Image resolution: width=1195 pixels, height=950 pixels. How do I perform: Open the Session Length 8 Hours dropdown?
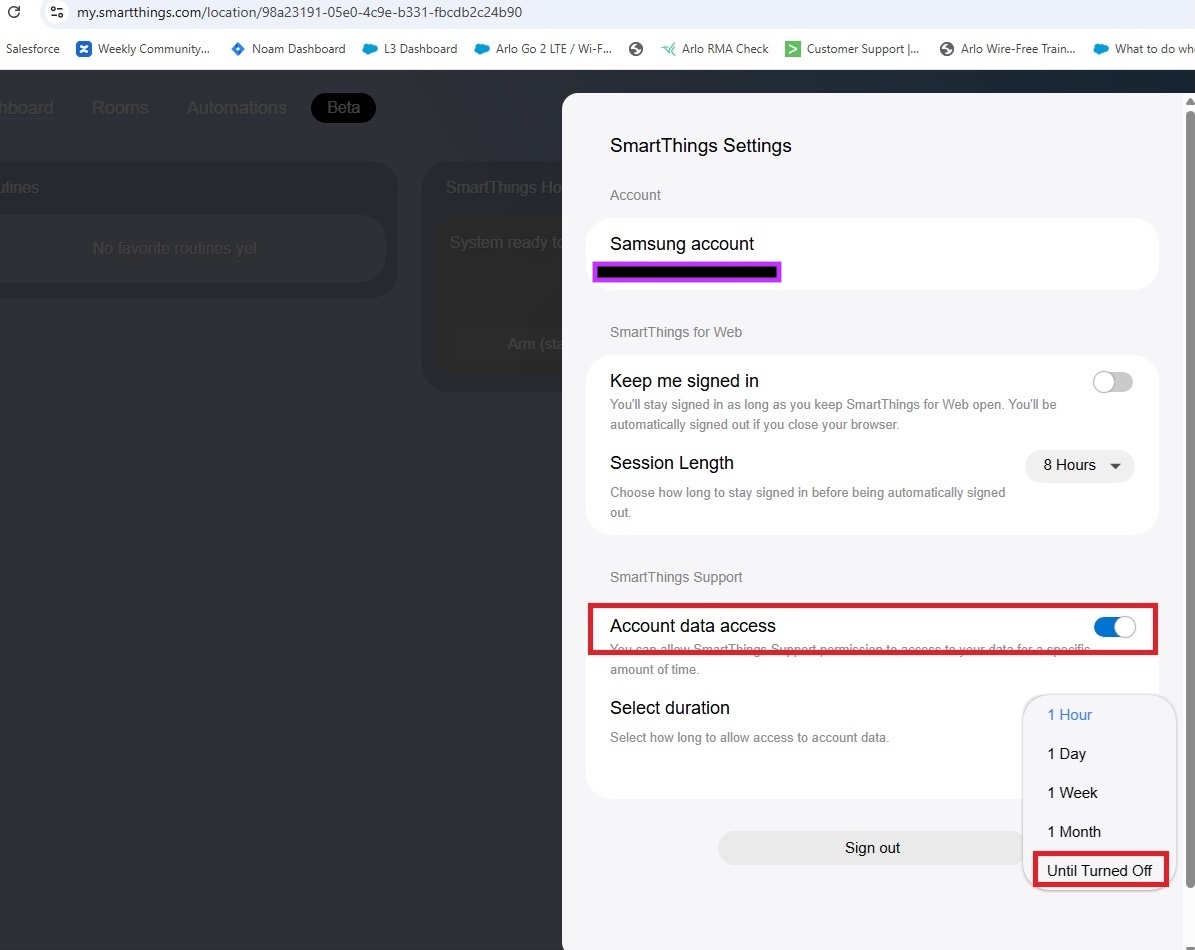pos(1079,465)
